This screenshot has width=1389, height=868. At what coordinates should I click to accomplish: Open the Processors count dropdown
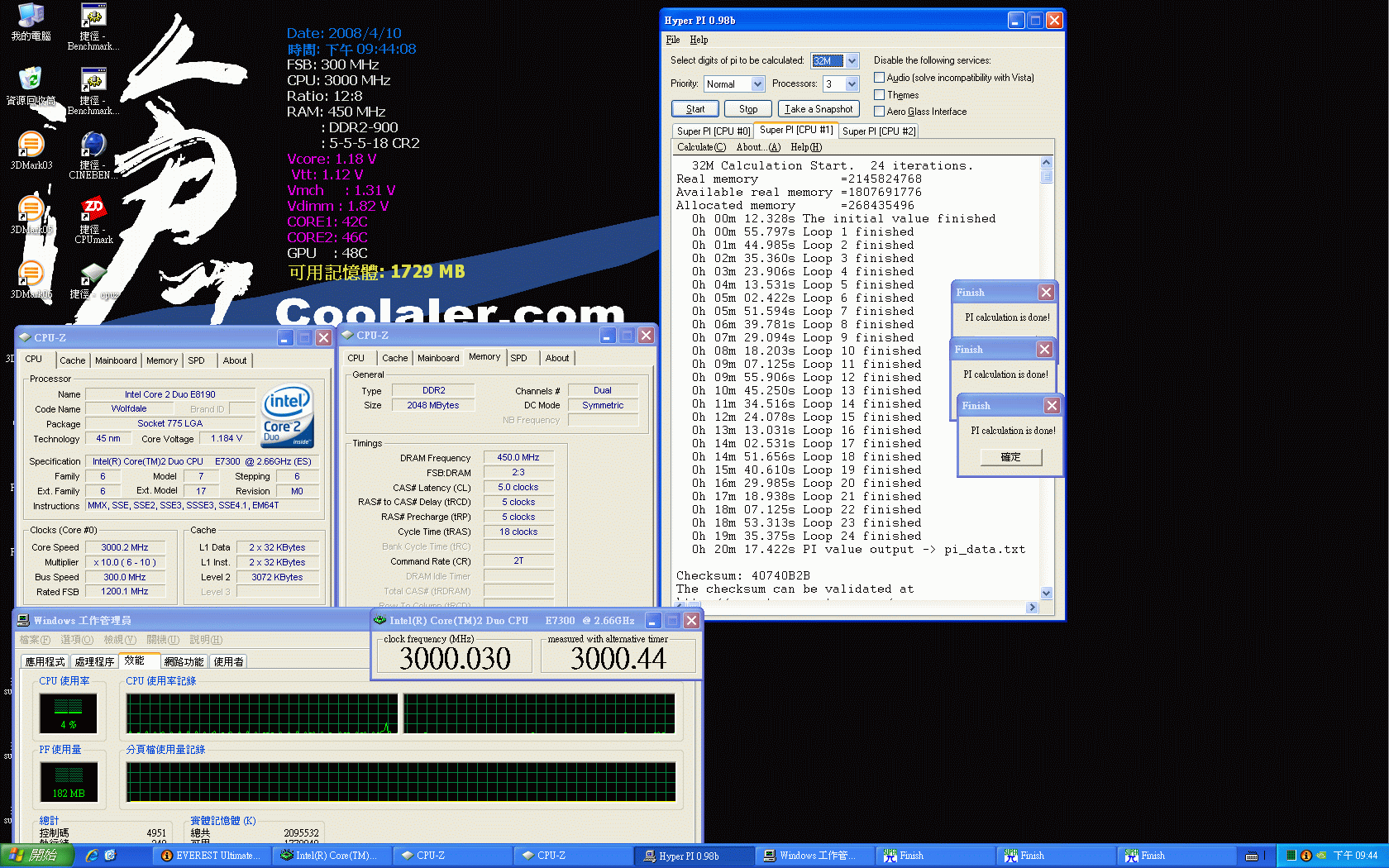click(852, 84)
